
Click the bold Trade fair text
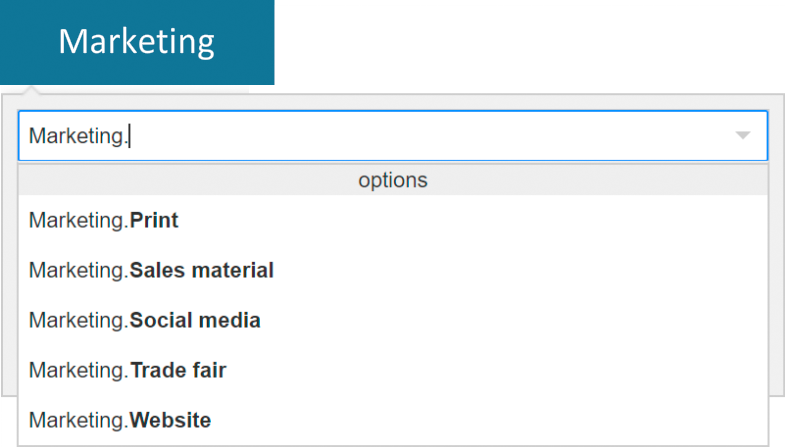pyautogui.click(x=178, y=371)
